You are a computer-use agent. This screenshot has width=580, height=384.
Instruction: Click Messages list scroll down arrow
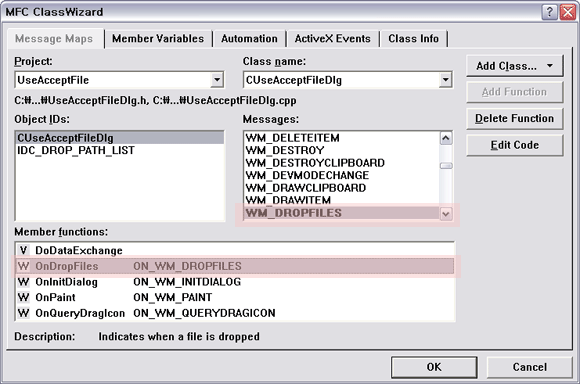[446, 213]
